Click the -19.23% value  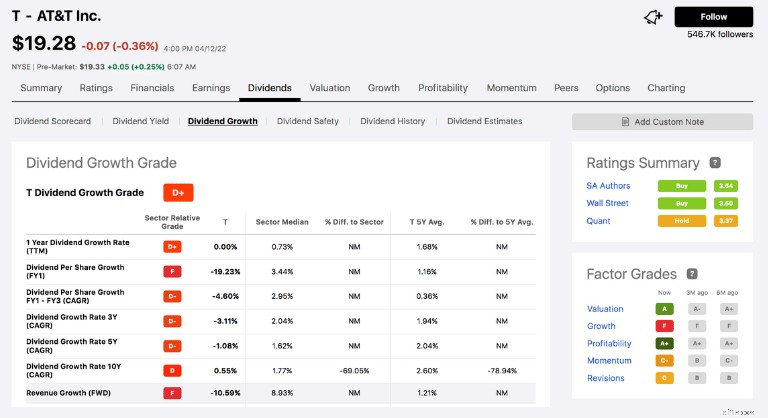click(225, 271)
